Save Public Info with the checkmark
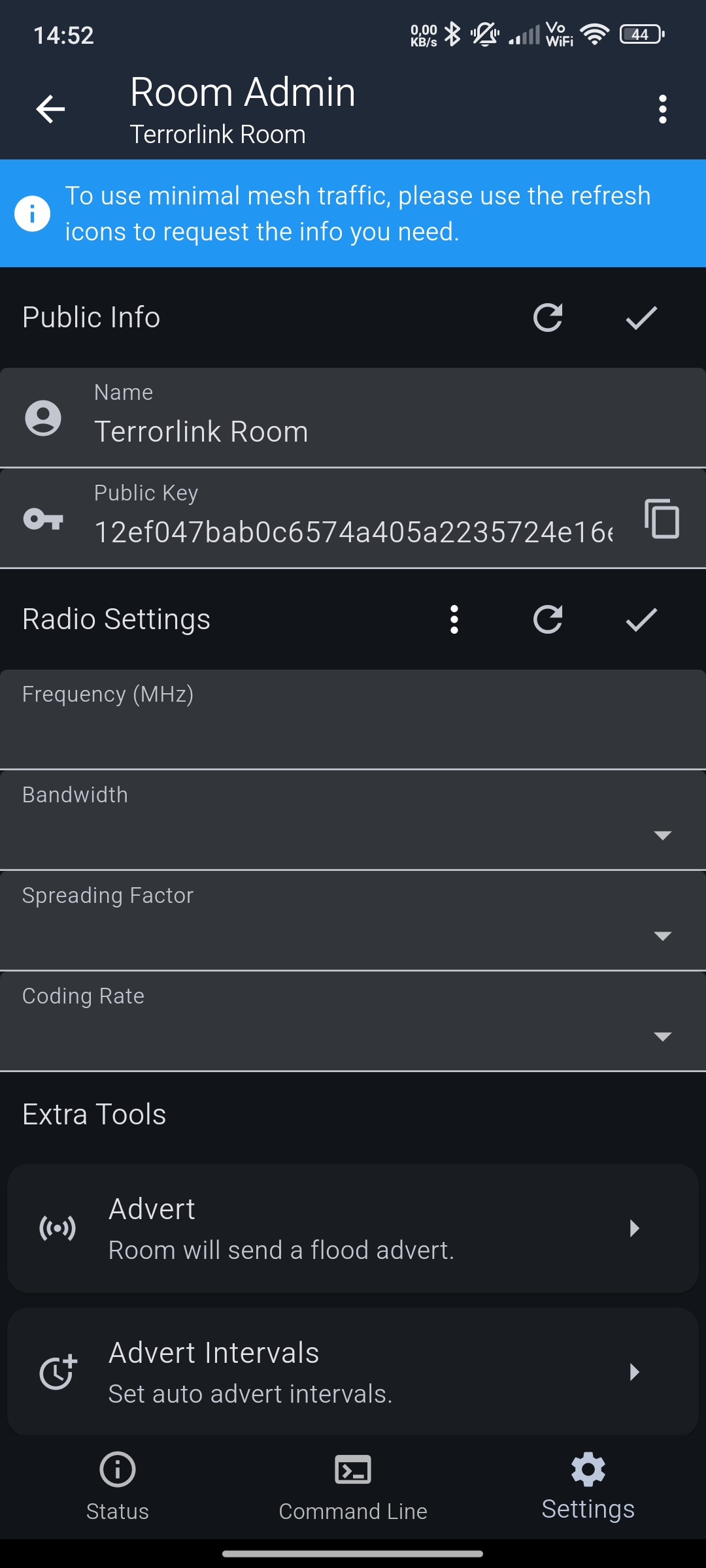Screen dimensions: 706x1568 641,318
